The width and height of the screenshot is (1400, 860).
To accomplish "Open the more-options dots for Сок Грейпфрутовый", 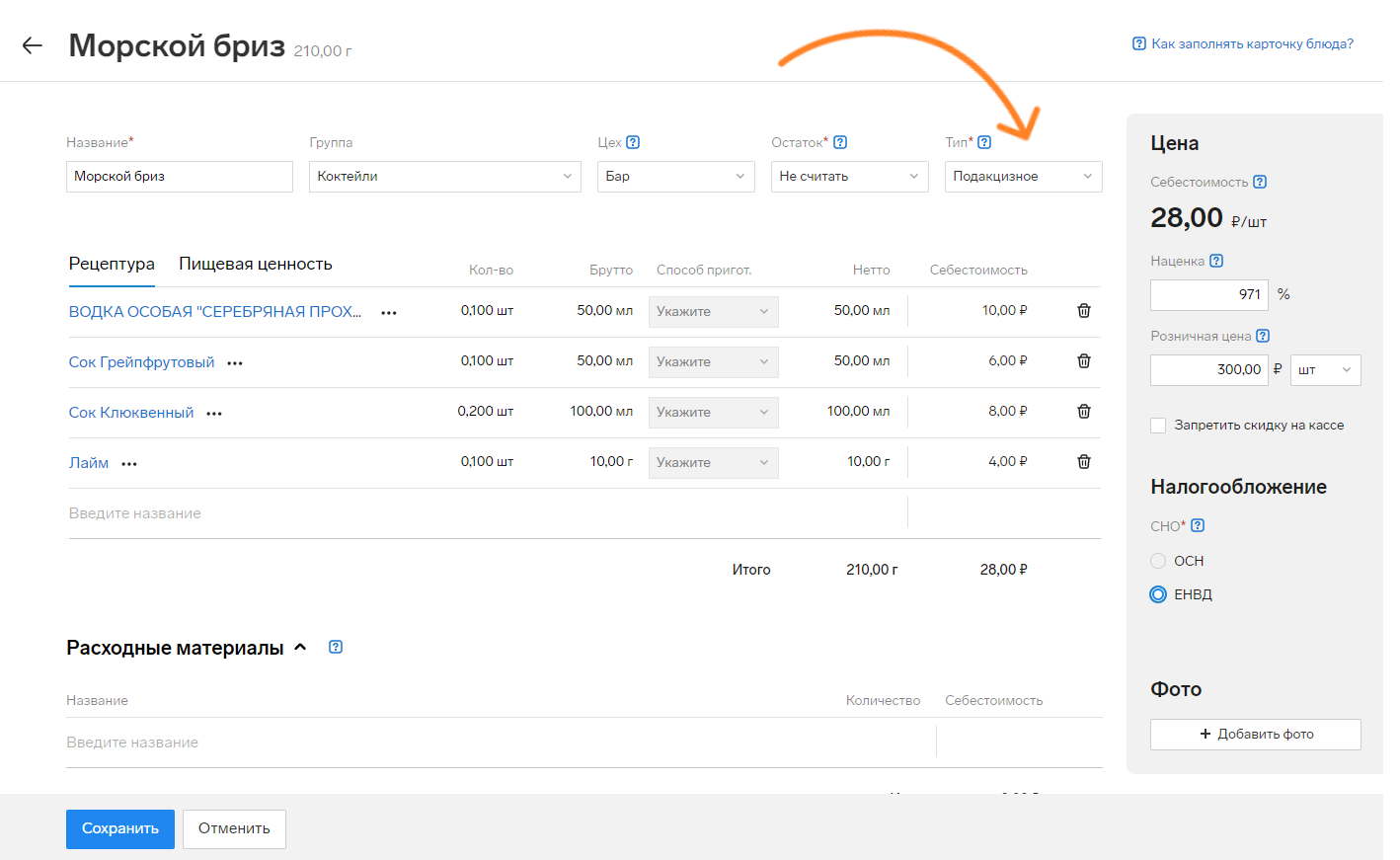I will [x=235, y=363].
